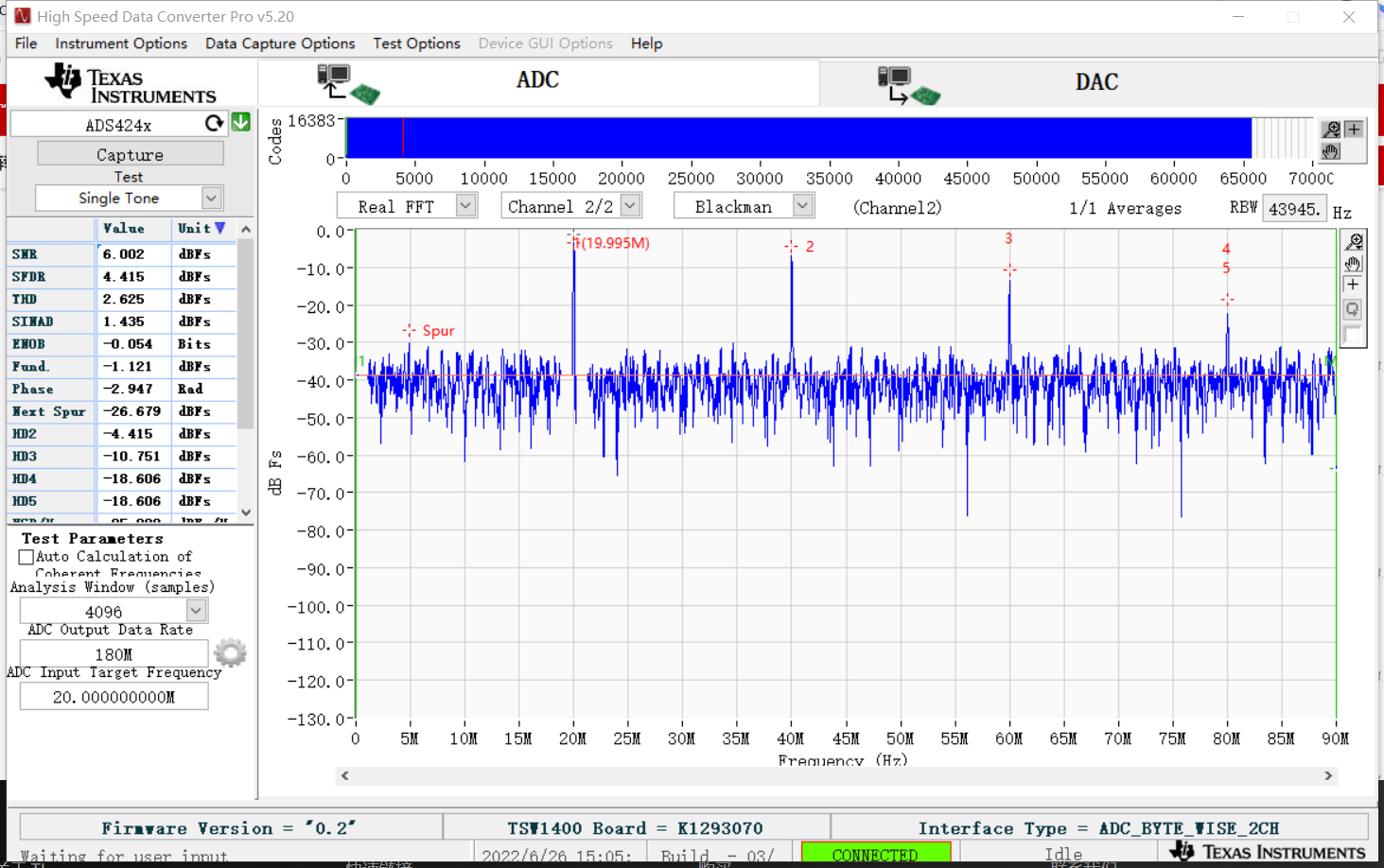
Task: Select zoom tool in codes plot palette
Action: pyautogui.click(x=1331, y=129)
